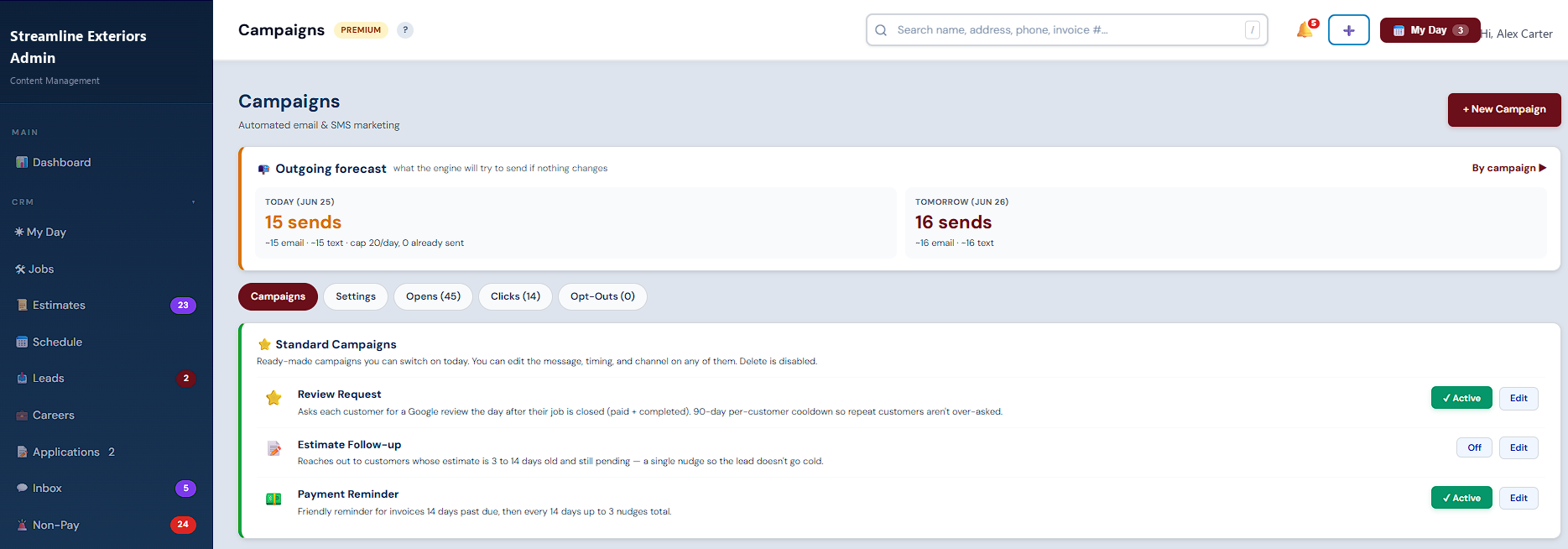Image resolution: width=1568 pixels, height=549 pixels.
Task: Edit the Payment Reminder campaign
Action: (1519, 498)
